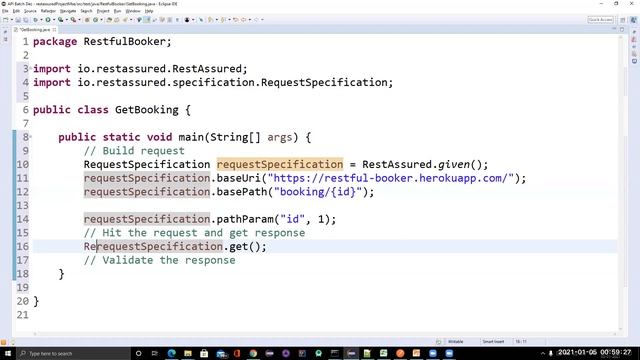Click the green Run toolbar icon
640x360 pixels.
click(48, 20)
